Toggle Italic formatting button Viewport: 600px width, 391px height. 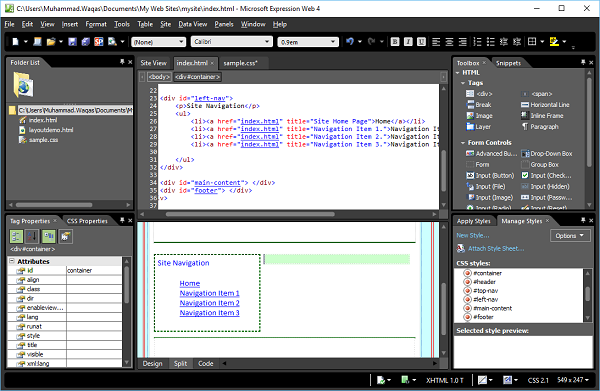point(408,42)
